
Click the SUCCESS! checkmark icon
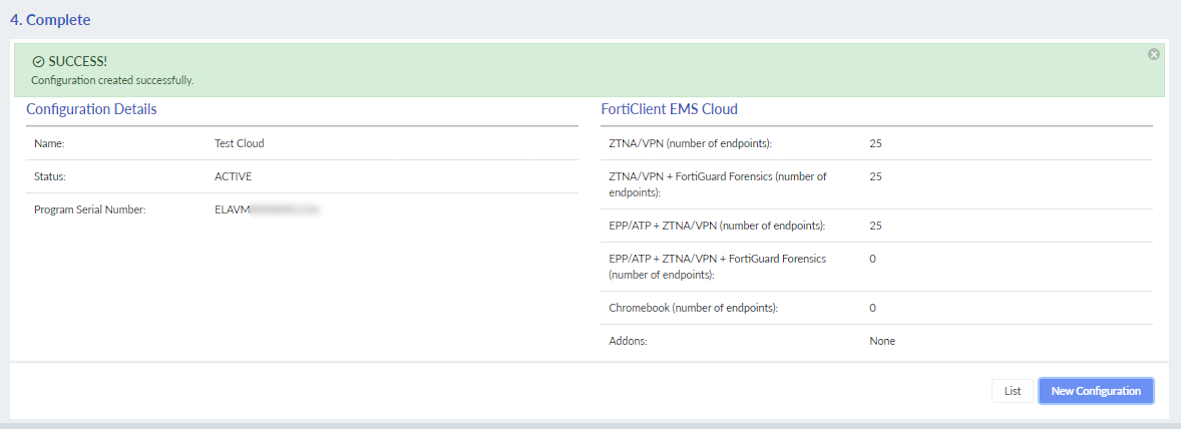[38, 62]
